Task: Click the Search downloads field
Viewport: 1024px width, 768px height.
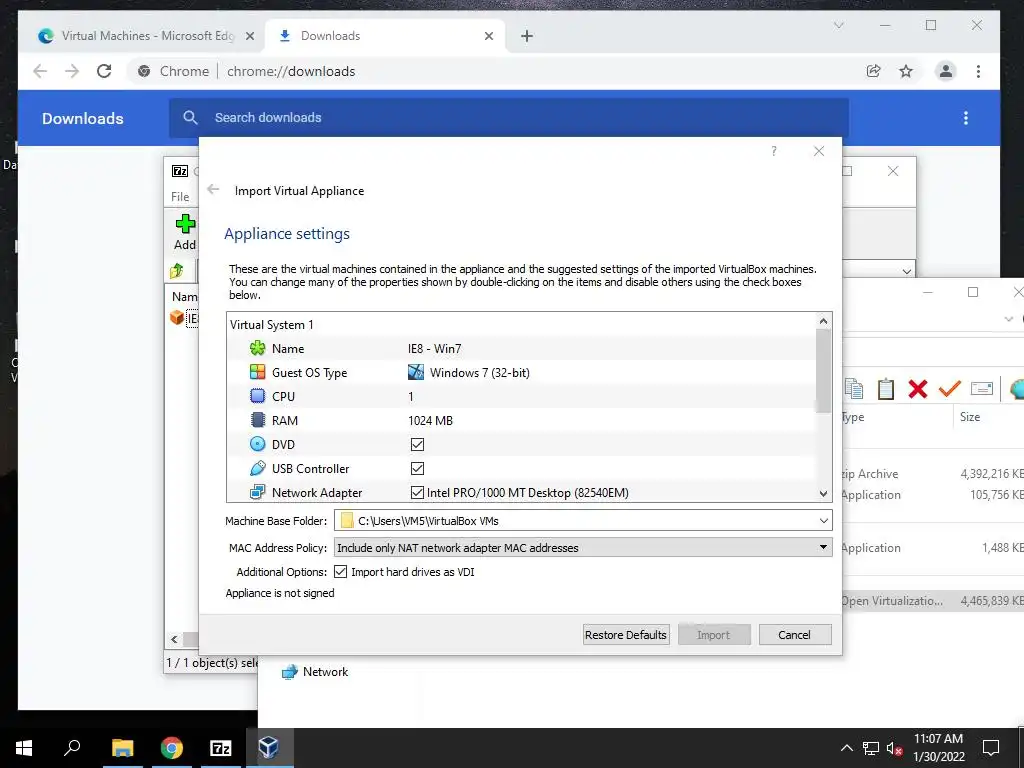Action: pos(509,118)
